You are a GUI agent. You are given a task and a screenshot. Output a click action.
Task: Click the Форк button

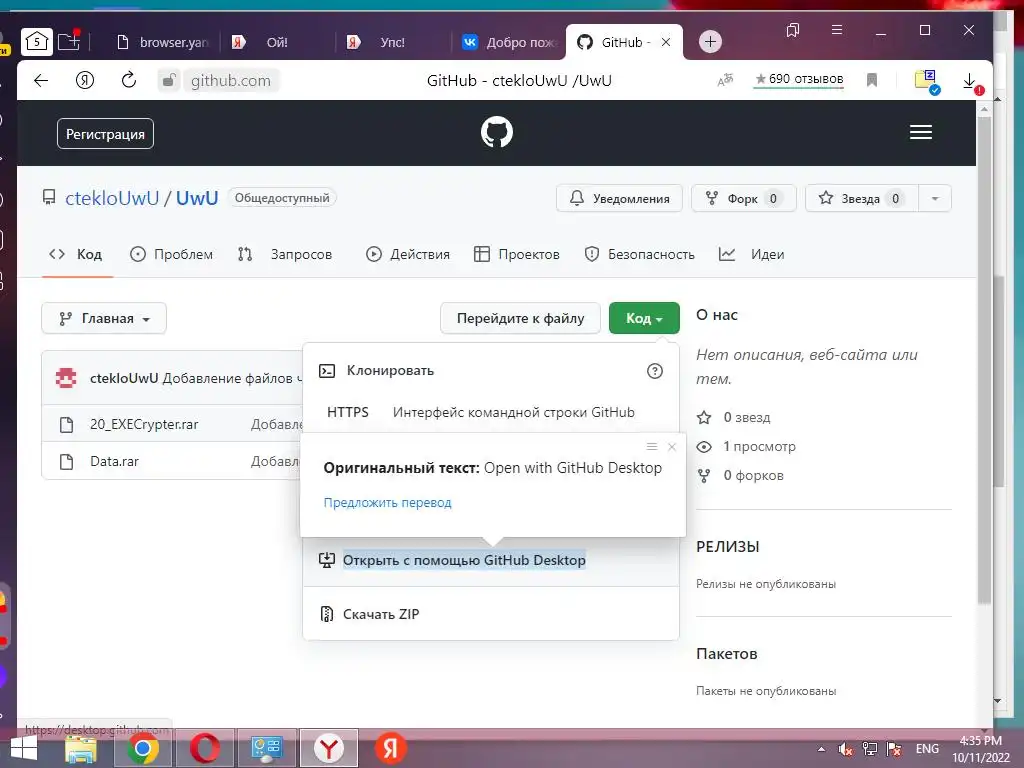point(743,199)
